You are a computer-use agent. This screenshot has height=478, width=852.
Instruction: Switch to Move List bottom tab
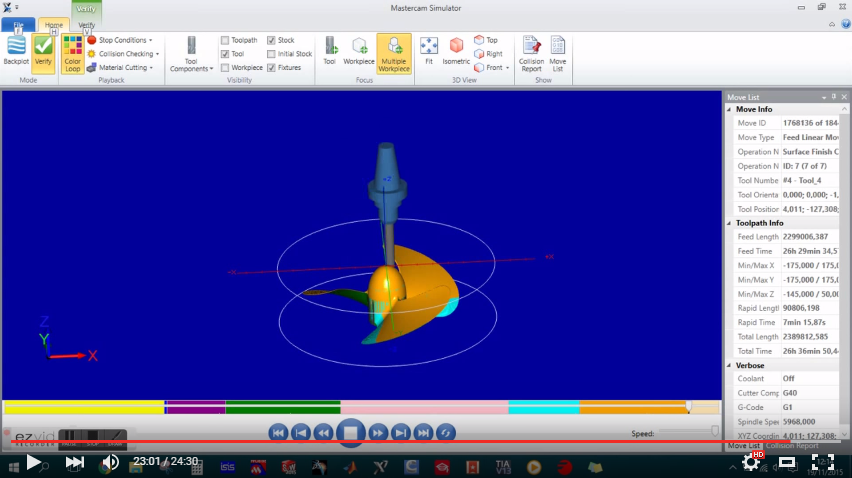click(744, 446)
